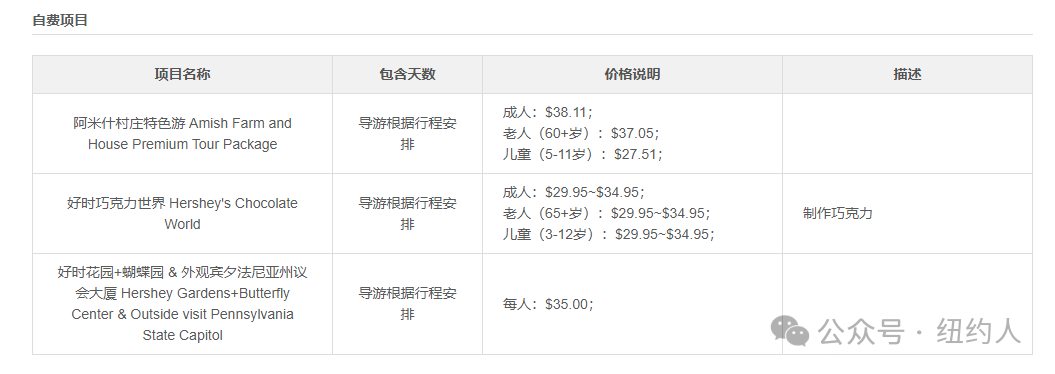Click Hershey child 3-12 price line
This screenshot has height=374, width=1055.
(609, 234)
